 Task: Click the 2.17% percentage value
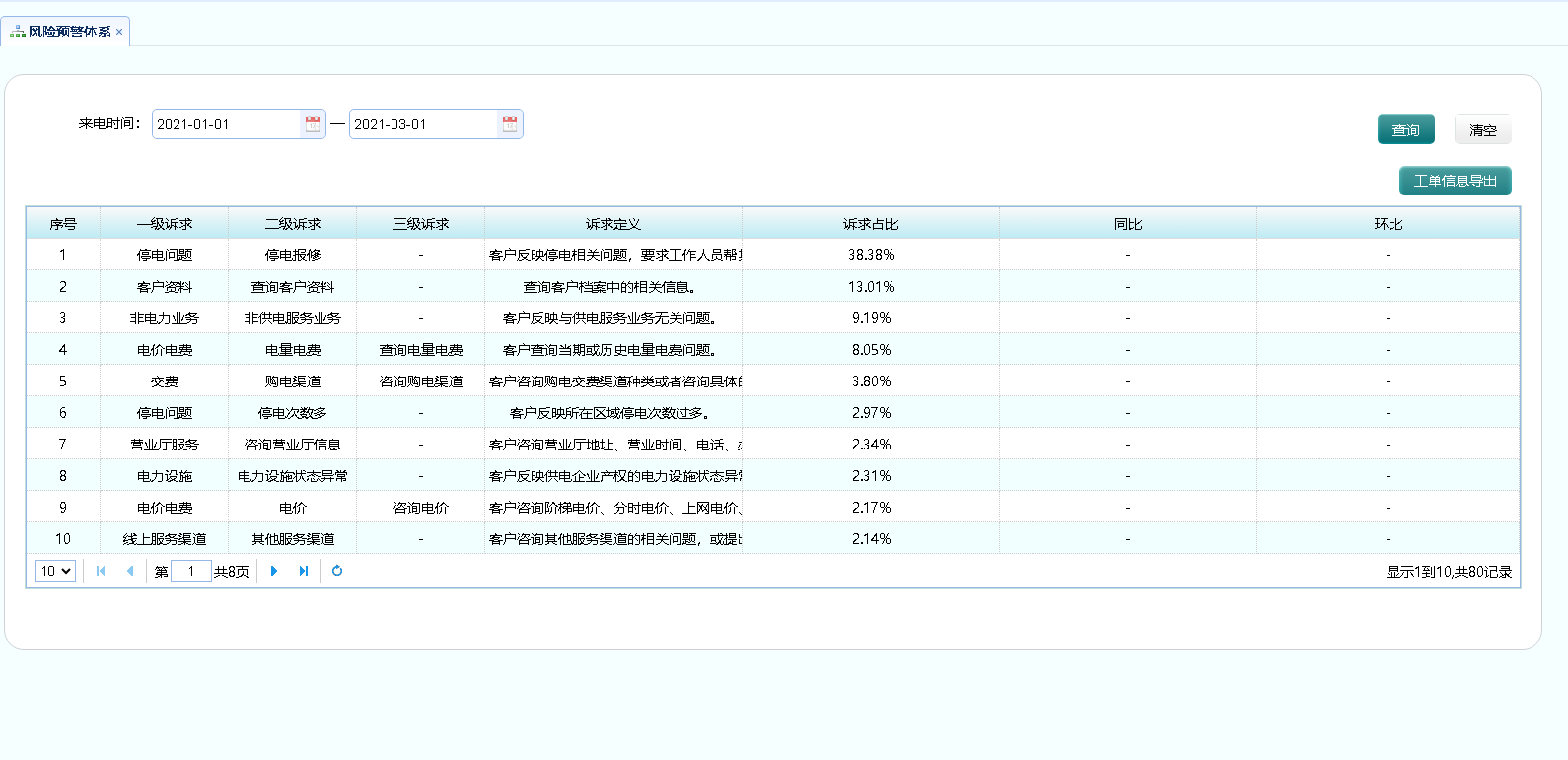point(872,508)
